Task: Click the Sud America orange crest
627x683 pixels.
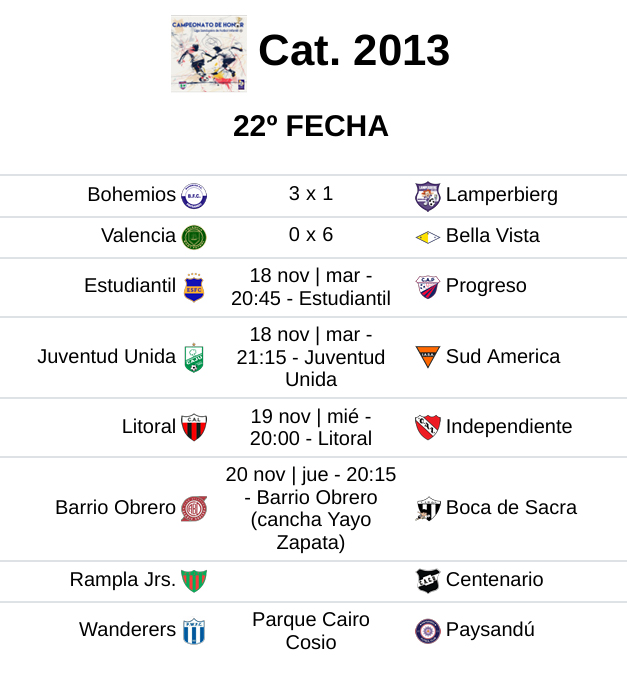Action: [x=428, y=357]
